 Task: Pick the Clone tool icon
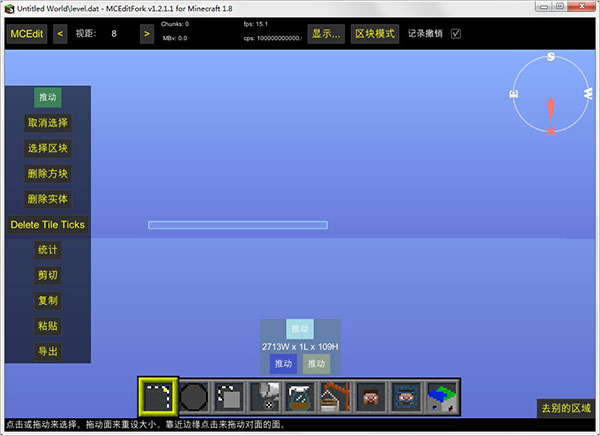pyautogui.click(x=229, y=397)
